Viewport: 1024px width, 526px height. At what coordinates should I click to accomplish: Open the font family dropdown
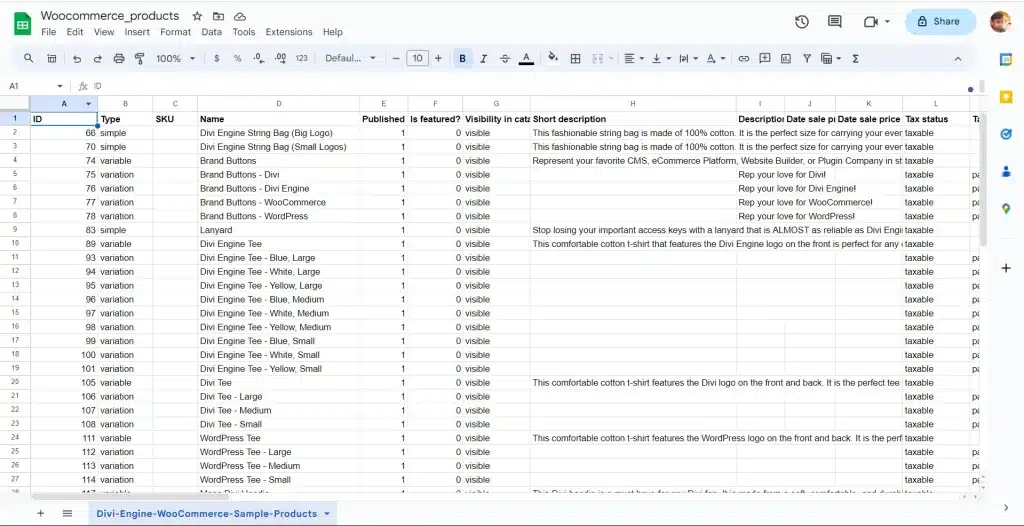point(351,59)
